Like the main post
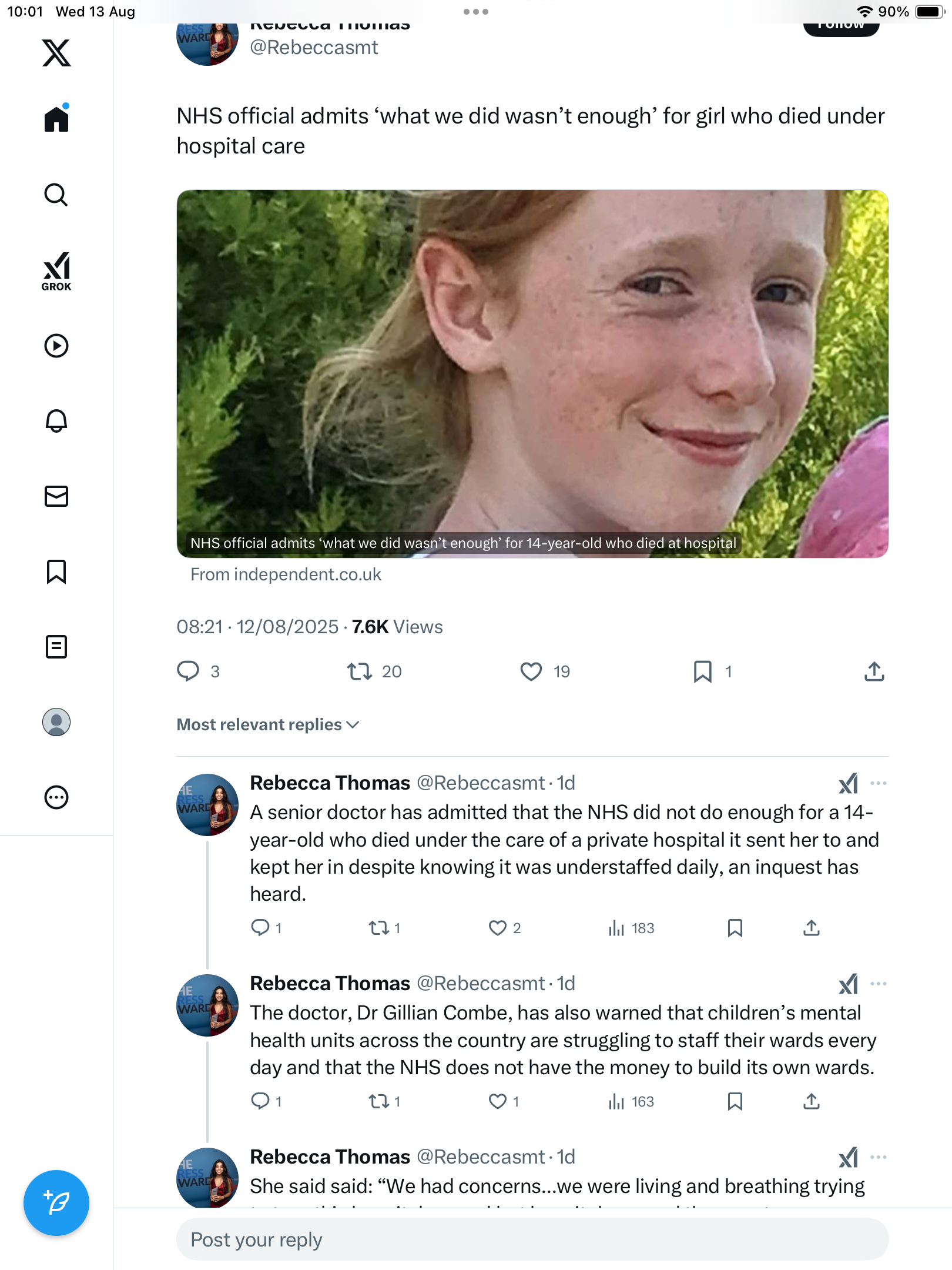This screenshot has height=1270, width=952. click(531, 671)
